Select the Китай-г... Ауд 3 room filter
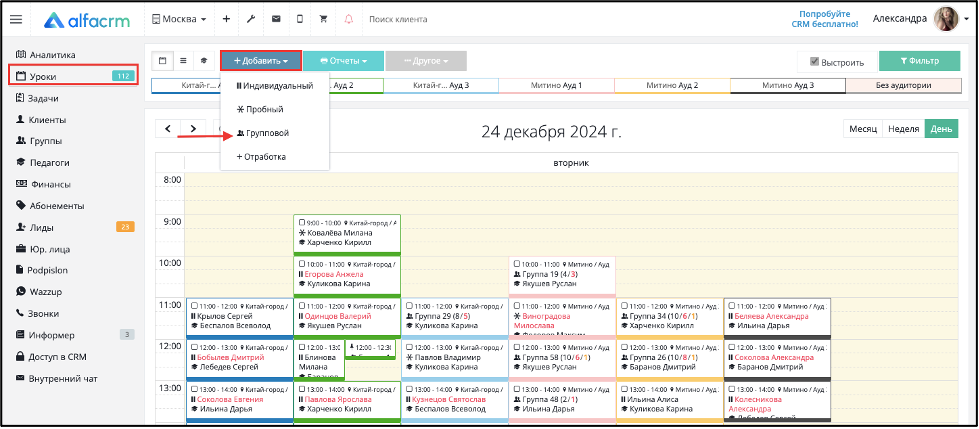Viewport: 979px width, 429px height. point(441,86)
